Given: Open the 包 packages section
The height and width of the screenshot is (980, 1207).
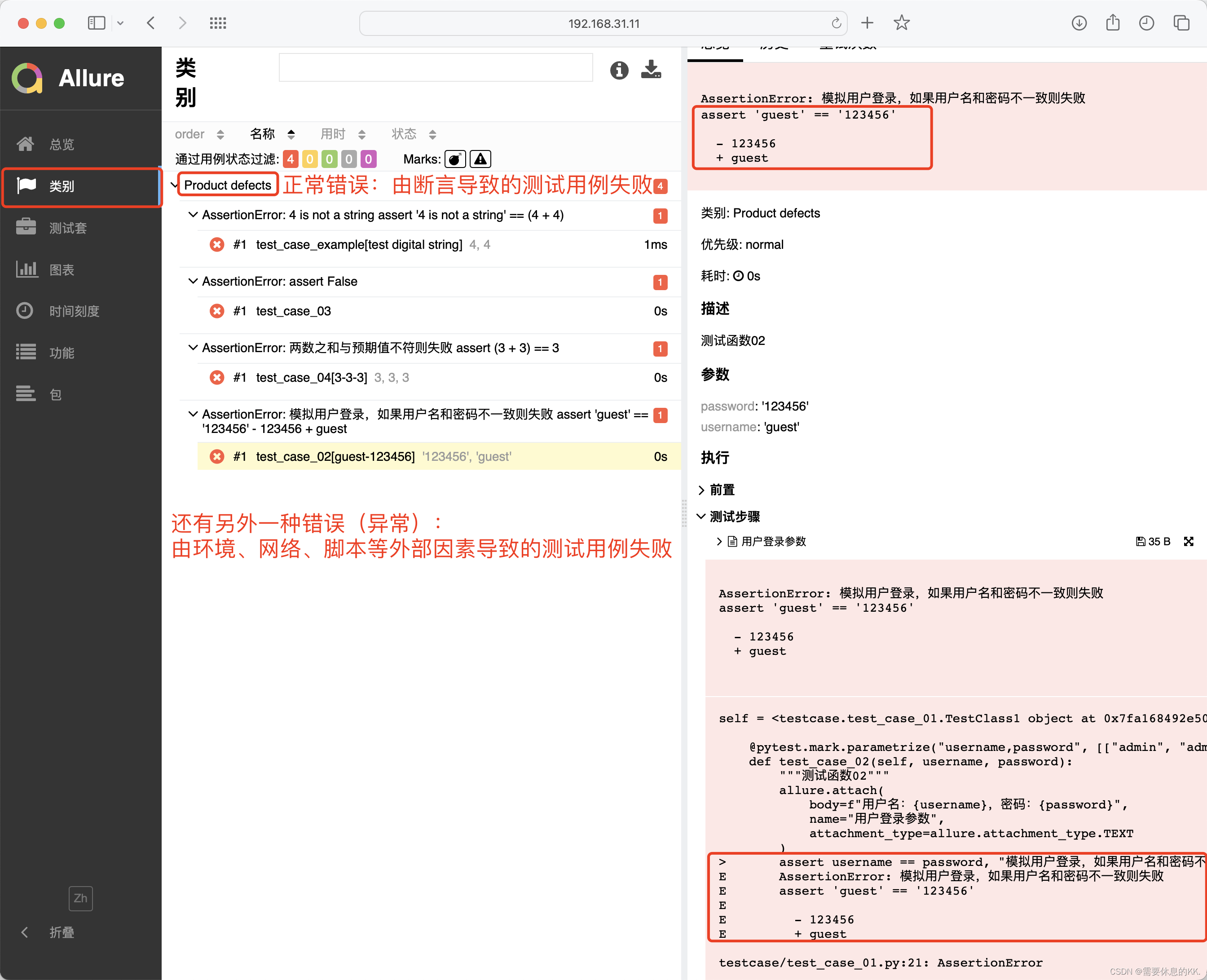Looking at the screenshot, I should tap(55, 395).
